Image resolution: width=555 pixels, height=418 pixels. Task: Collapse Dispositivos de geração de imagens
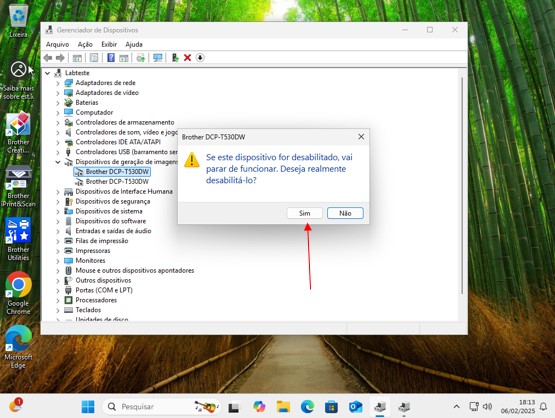58,162
